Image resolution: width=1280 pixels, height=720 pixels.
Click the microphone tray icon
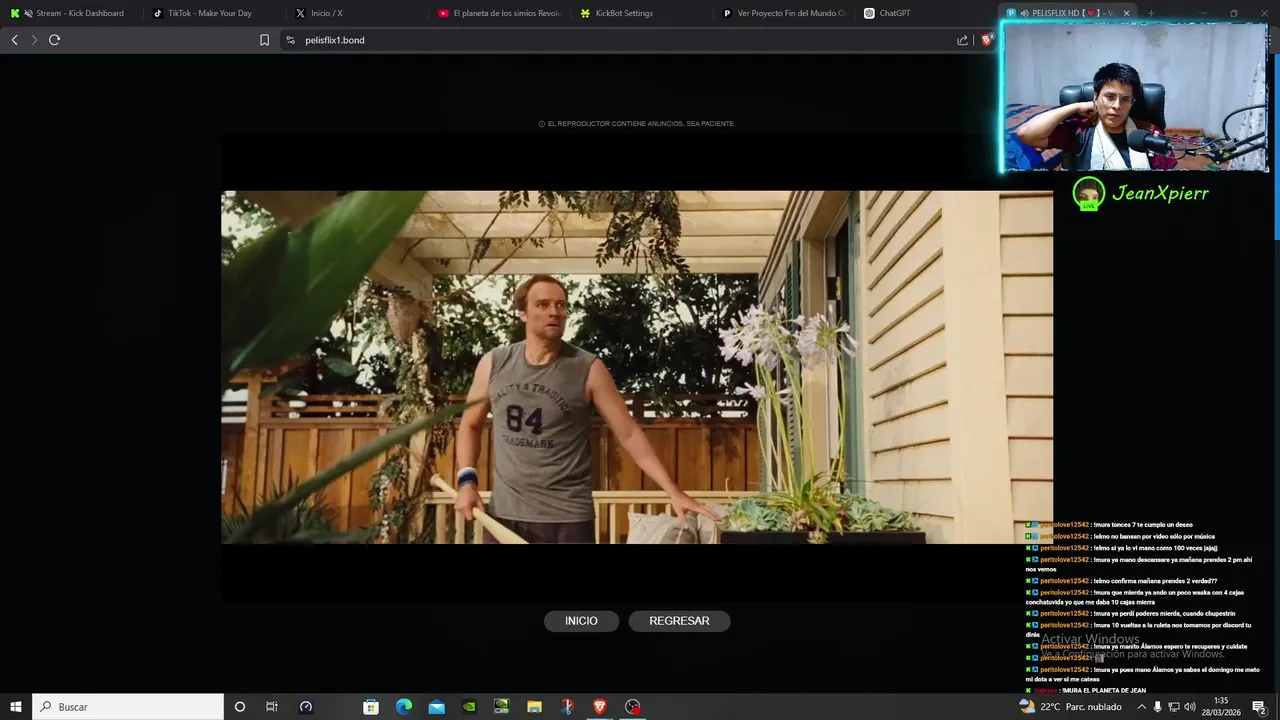pos(1158,707)
